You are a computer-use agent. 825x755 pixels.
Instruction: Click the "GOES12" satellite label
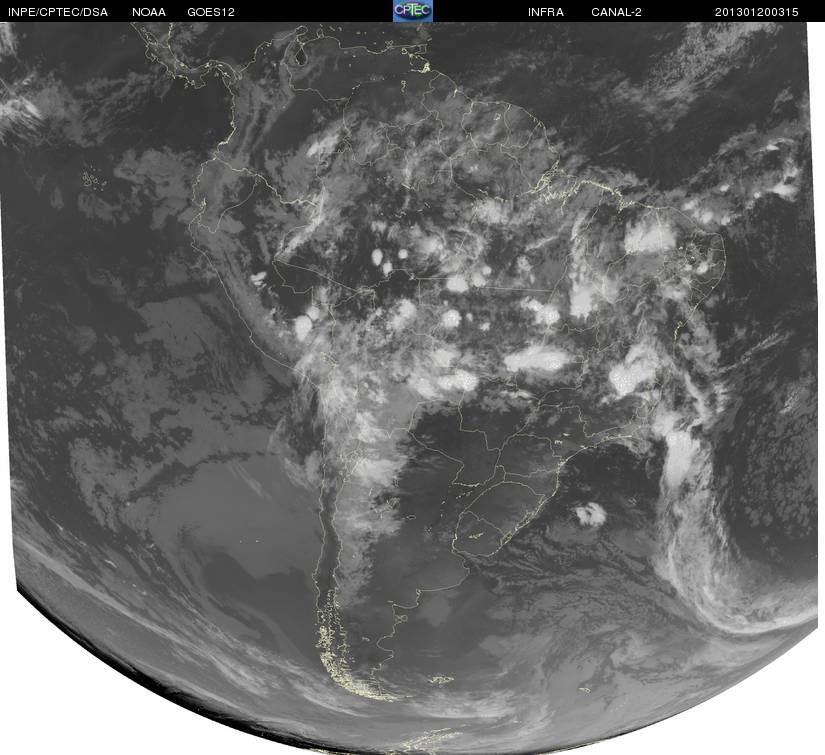pyautogui.click(x=211, y=12)
